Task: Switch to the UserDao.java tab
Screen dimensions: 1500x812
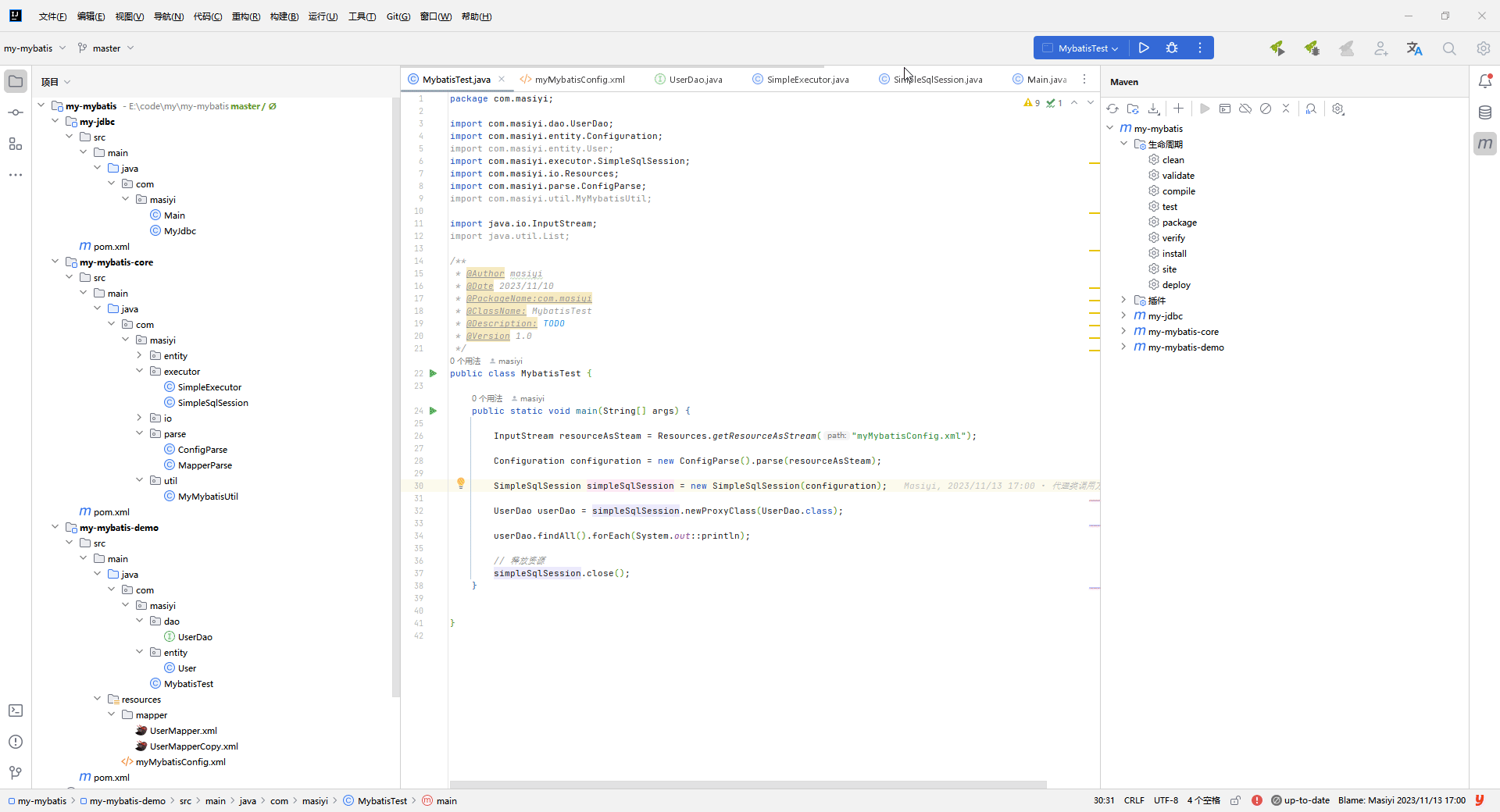Action: 688,80
